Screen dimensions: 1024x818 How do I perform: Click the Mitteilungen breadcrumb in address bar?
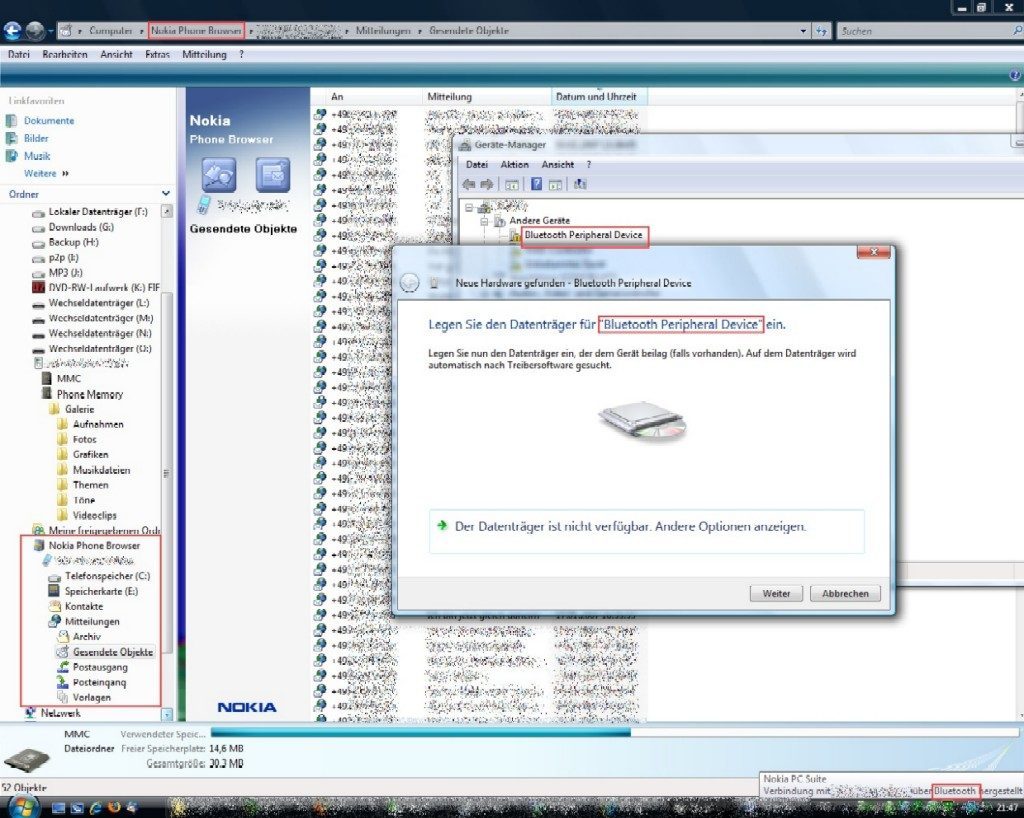tap(383, 31)
